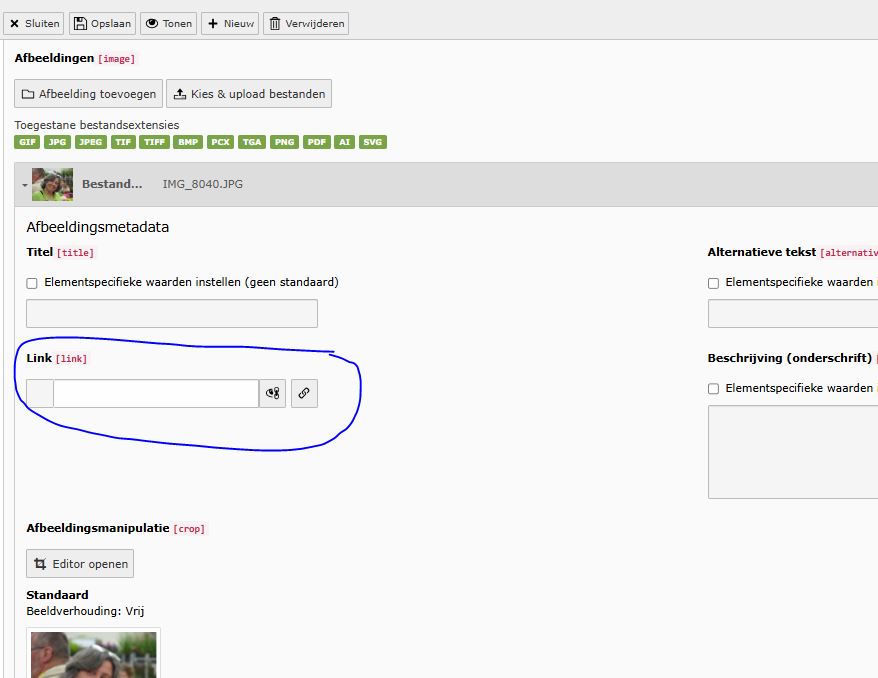Screen dimensions: 878x678
Task: Collapse the IMG_8040.JPG file entry arrow
Action: [x=24, y=185]
